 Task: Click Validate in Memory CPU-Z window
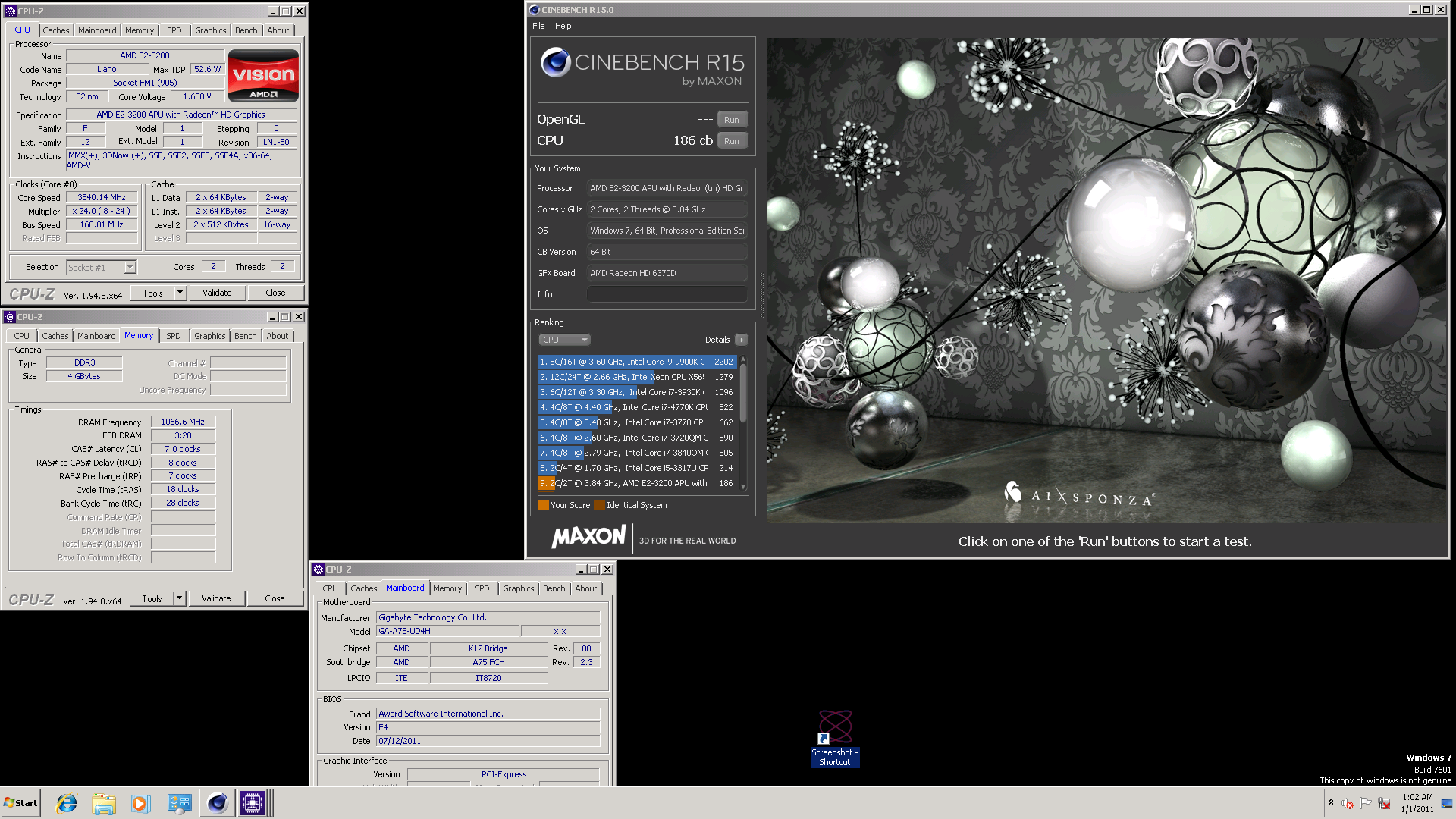pos(216,598)
